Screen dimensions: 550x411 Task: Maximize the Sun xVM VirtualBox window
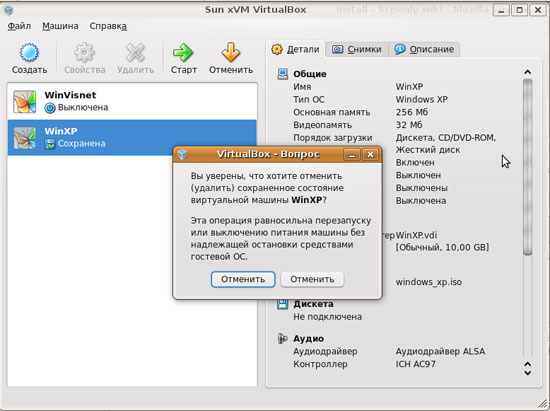(x=519, y=10)
